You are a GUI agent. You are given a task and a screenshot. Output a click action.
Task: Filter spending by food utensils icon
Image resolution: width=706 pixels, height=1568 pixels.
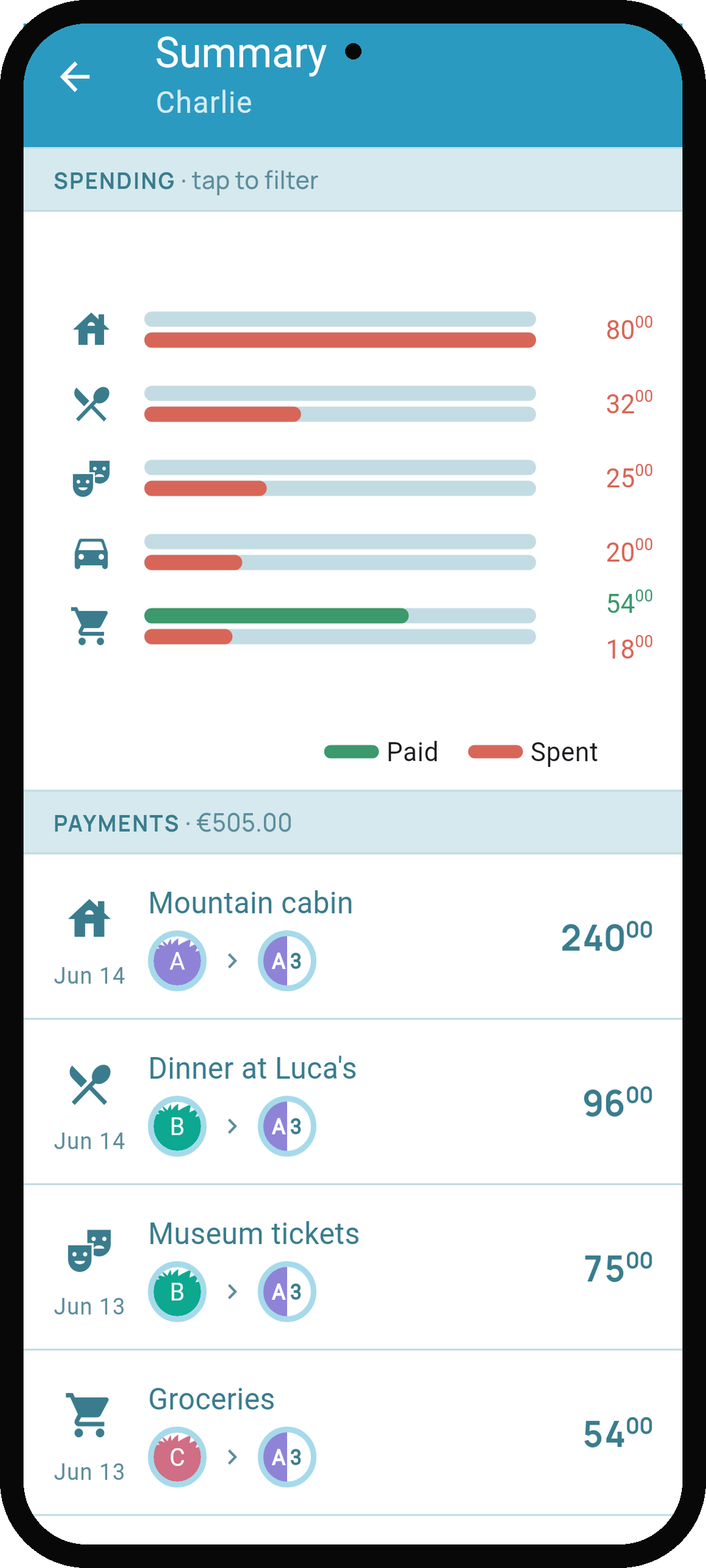tap(91, 404)
